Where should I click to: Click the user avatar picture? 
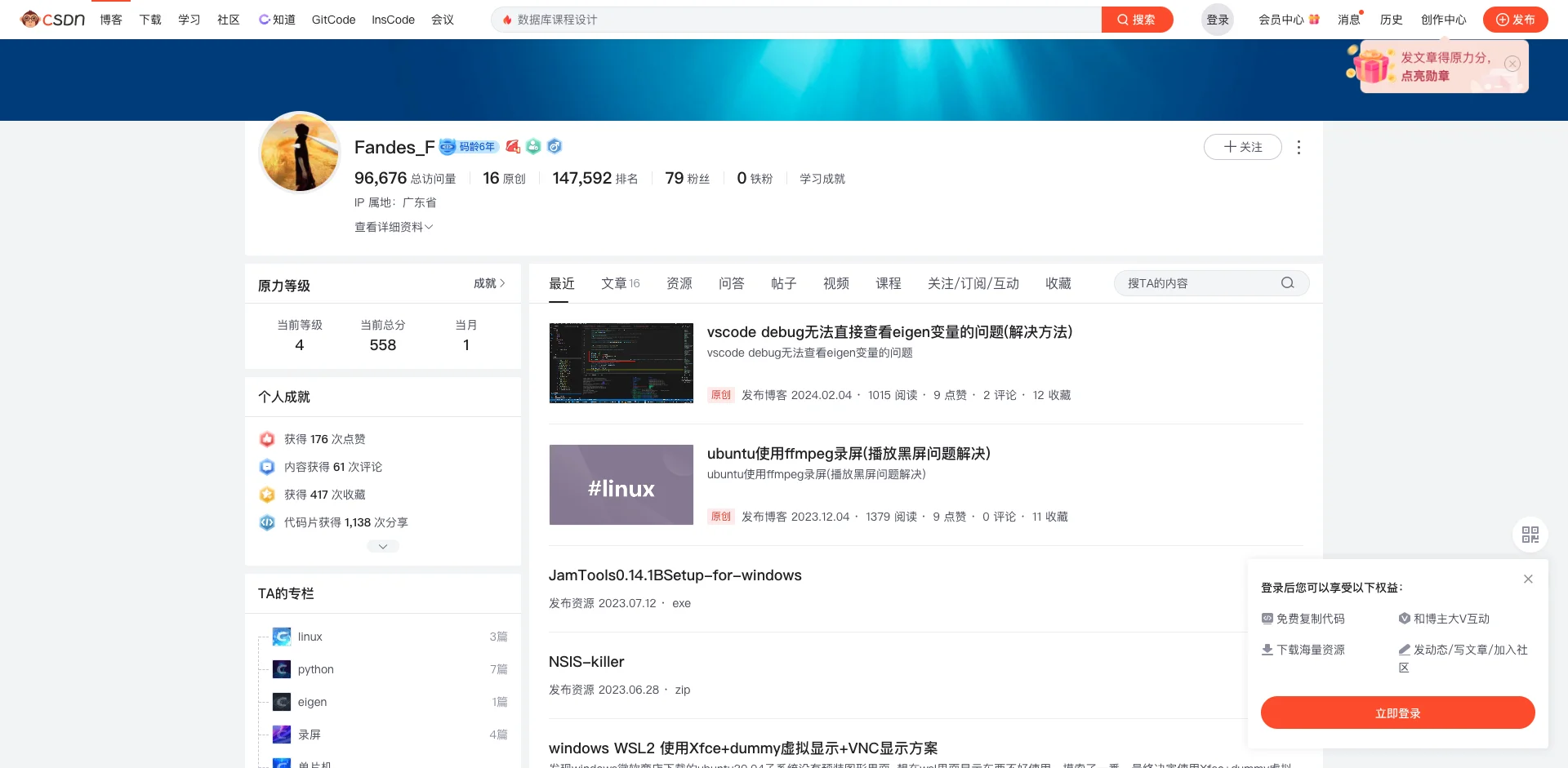tap(300, 152)
